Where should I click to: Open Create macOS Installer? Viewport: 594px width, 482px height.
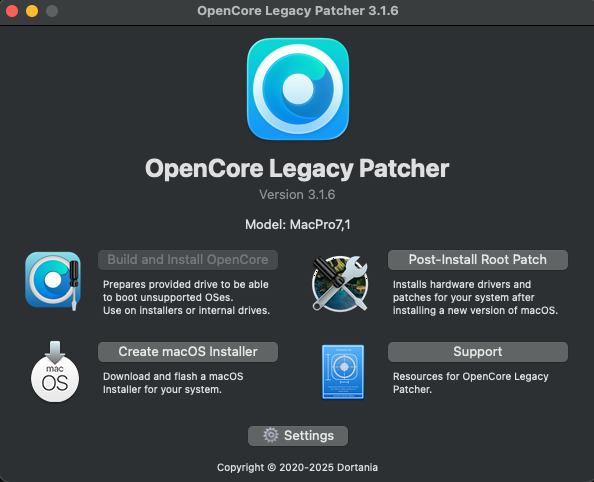pos(188,352)
